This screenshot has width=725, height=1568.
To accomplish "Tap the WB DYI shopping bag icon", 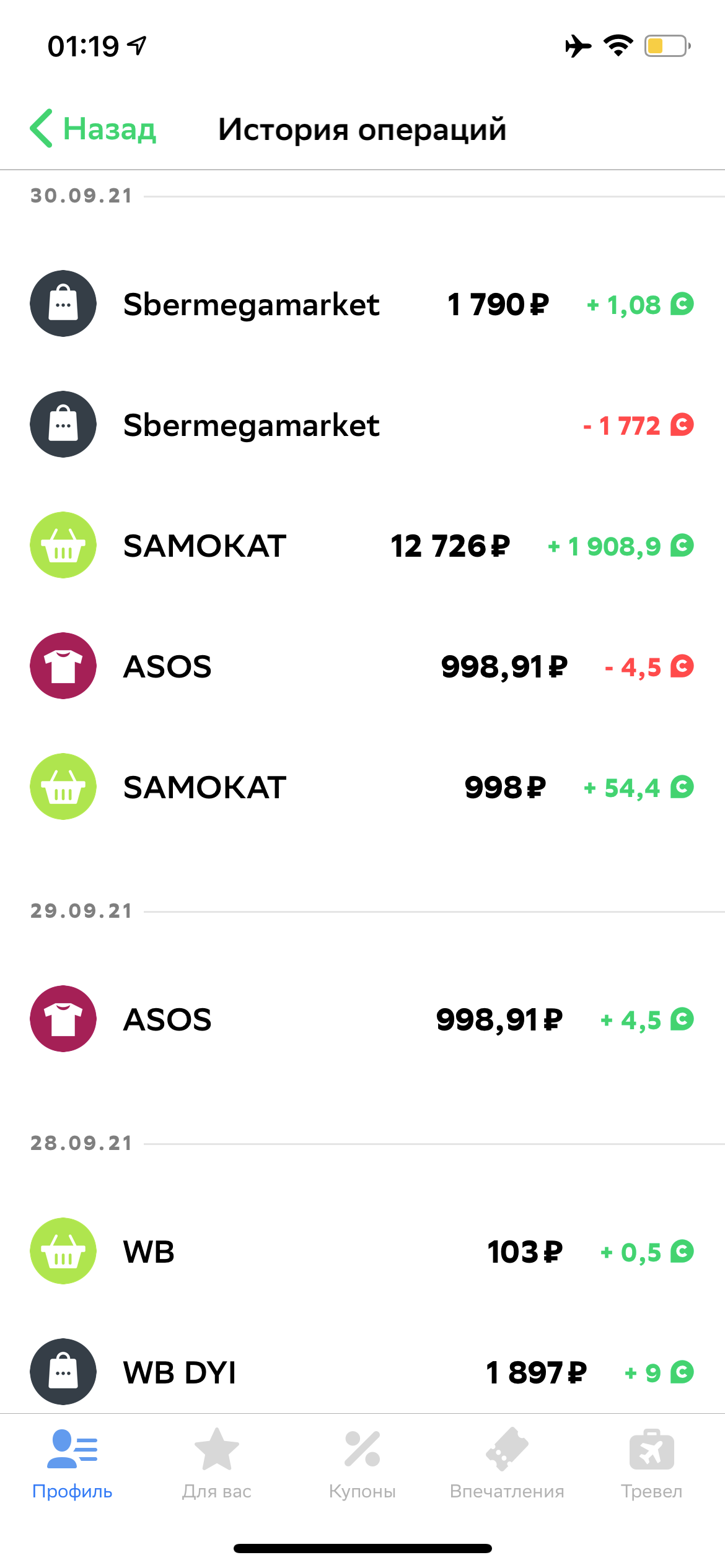I will point(63,1372).
